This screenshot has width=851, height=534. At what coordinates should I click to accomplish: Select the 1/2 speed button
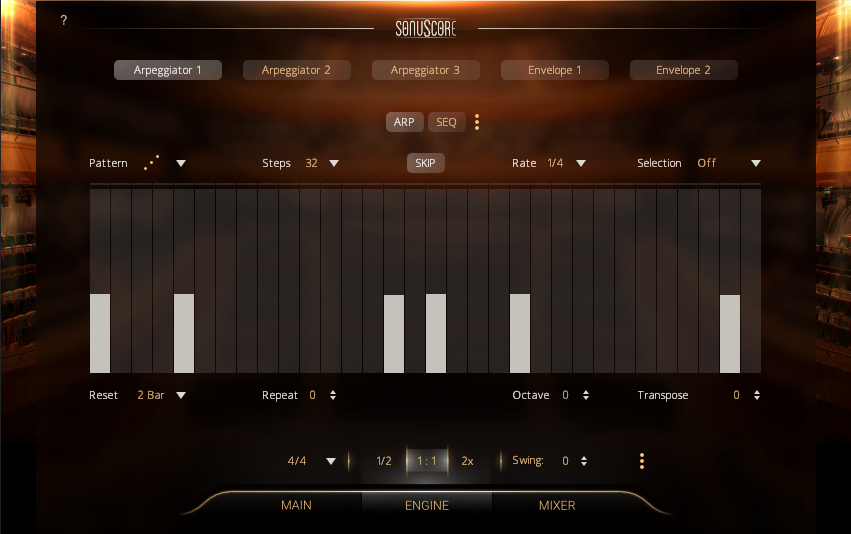(383, 461)
